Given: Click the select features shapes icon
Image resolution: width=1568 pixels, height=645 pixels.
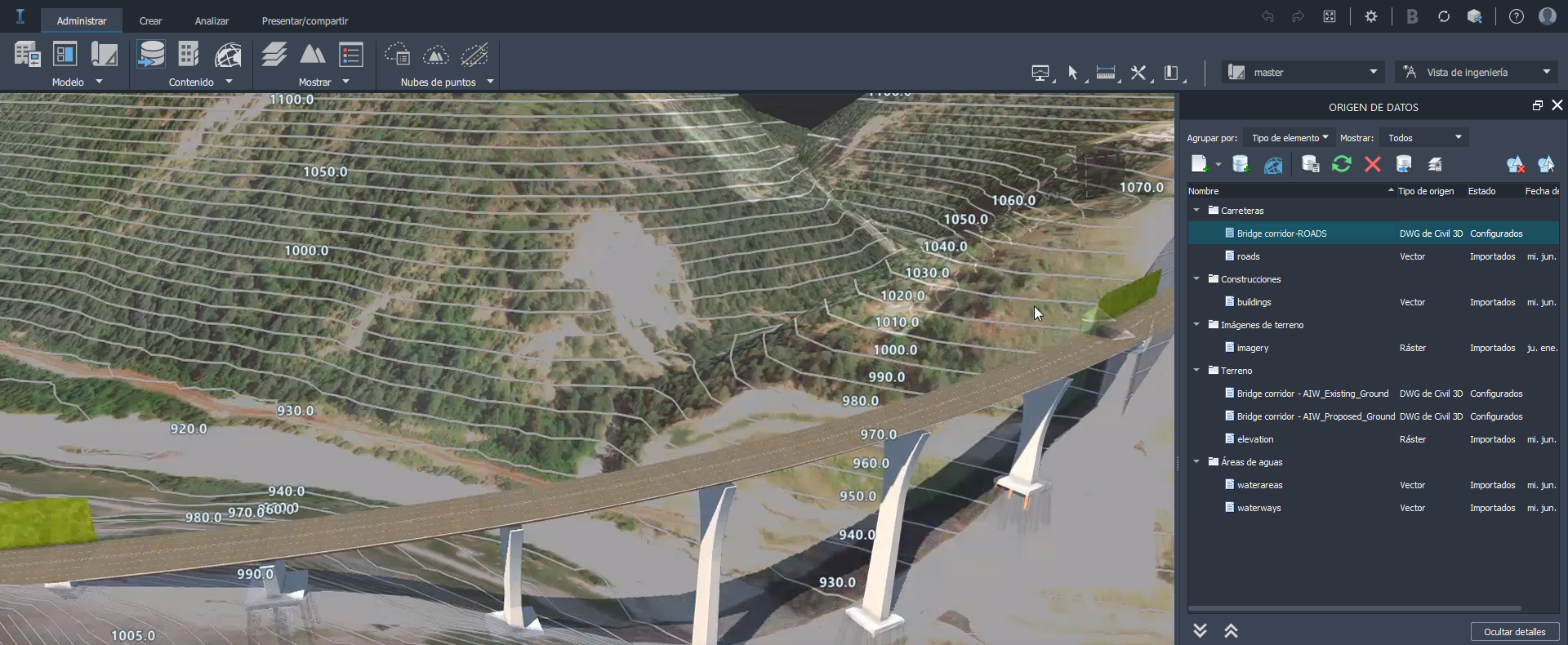Looking at the screenshot, I should pyautogui.click(x=1546, y=164).
